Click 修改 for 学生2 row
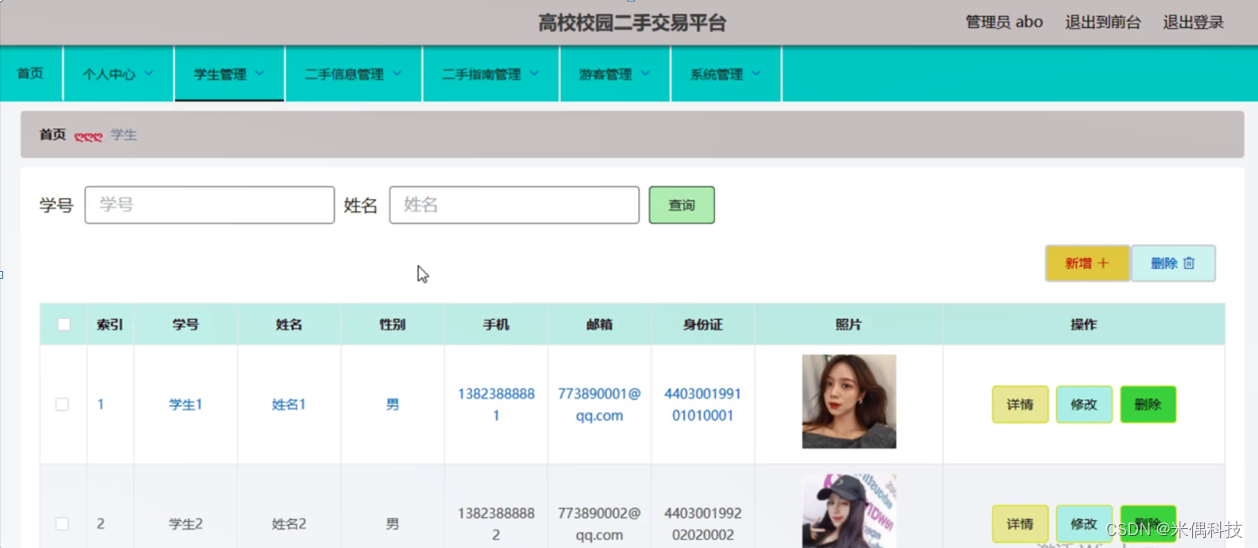This screenshot has width=1258, height=548. 1084,523
